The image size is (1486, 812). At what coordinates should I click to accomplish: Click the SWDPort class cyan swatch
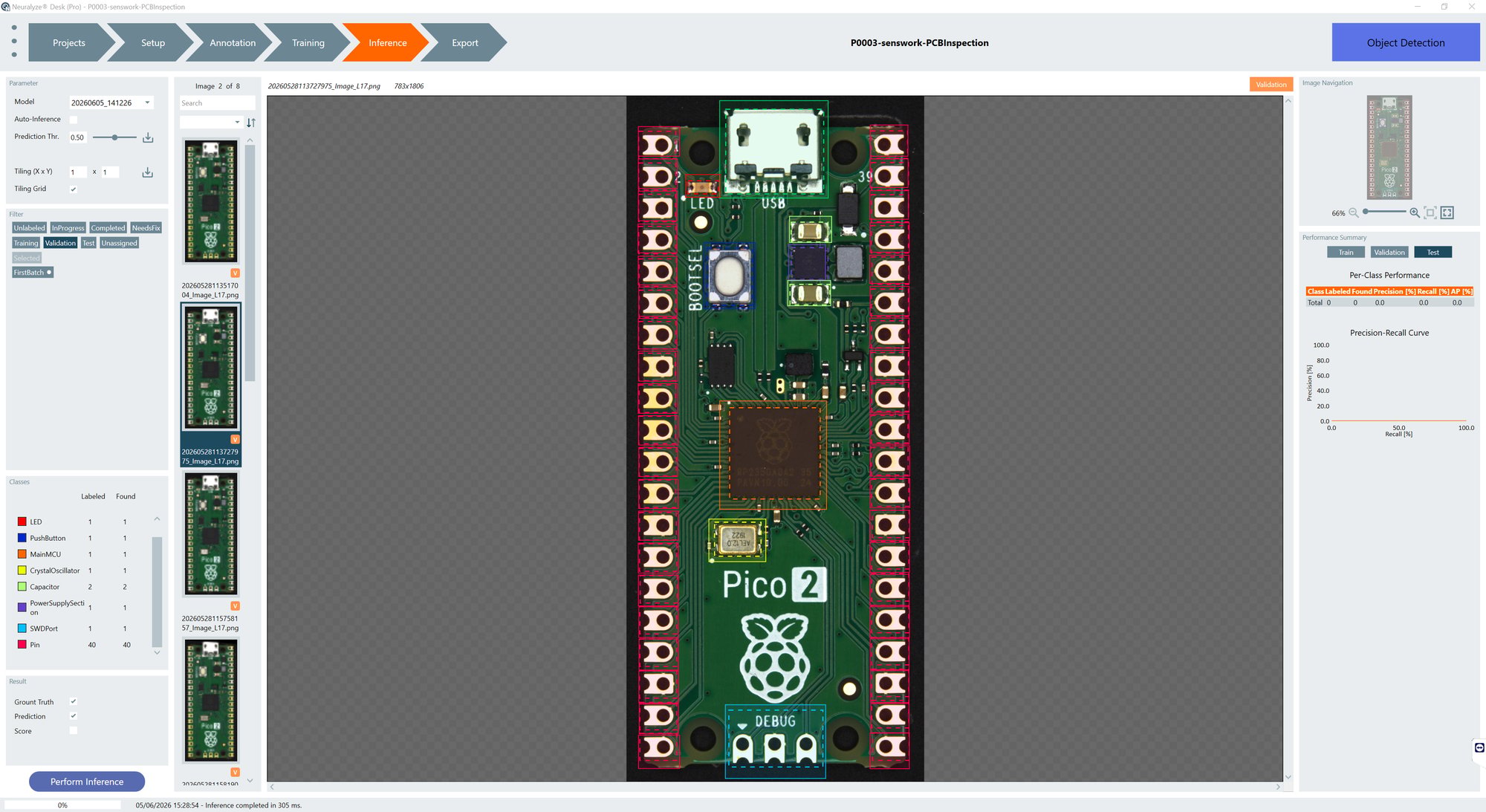tap(22, 629)
